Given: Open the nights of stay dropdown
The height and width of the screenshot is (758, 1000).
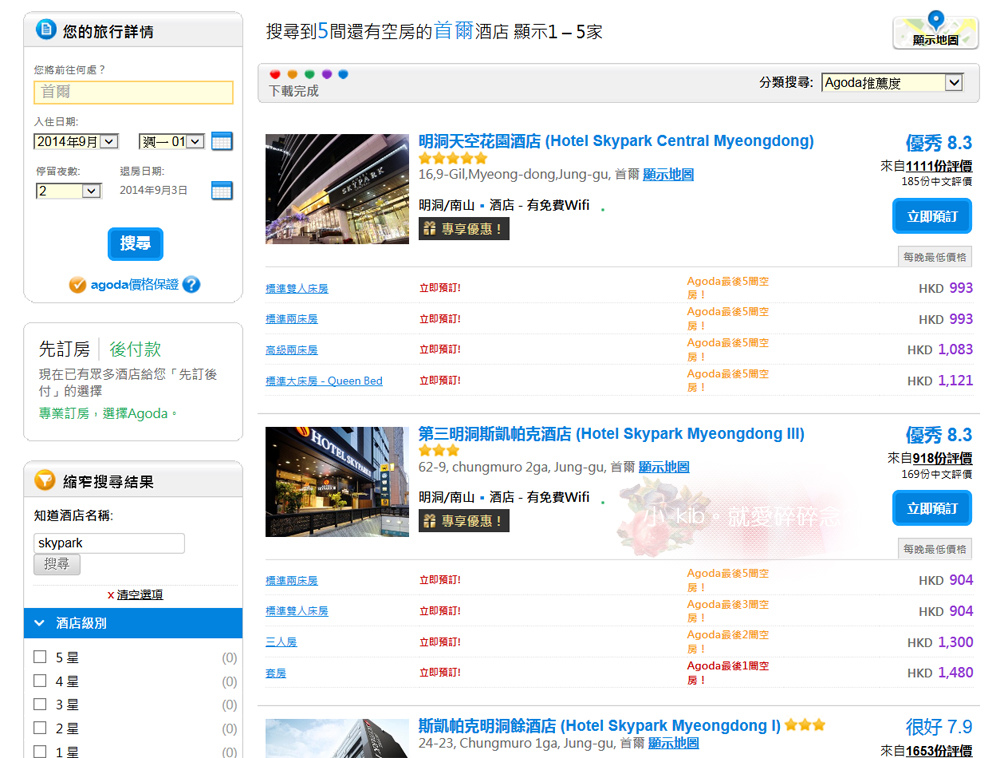Looking at the screenshot, I should click(x=68, y=191).
